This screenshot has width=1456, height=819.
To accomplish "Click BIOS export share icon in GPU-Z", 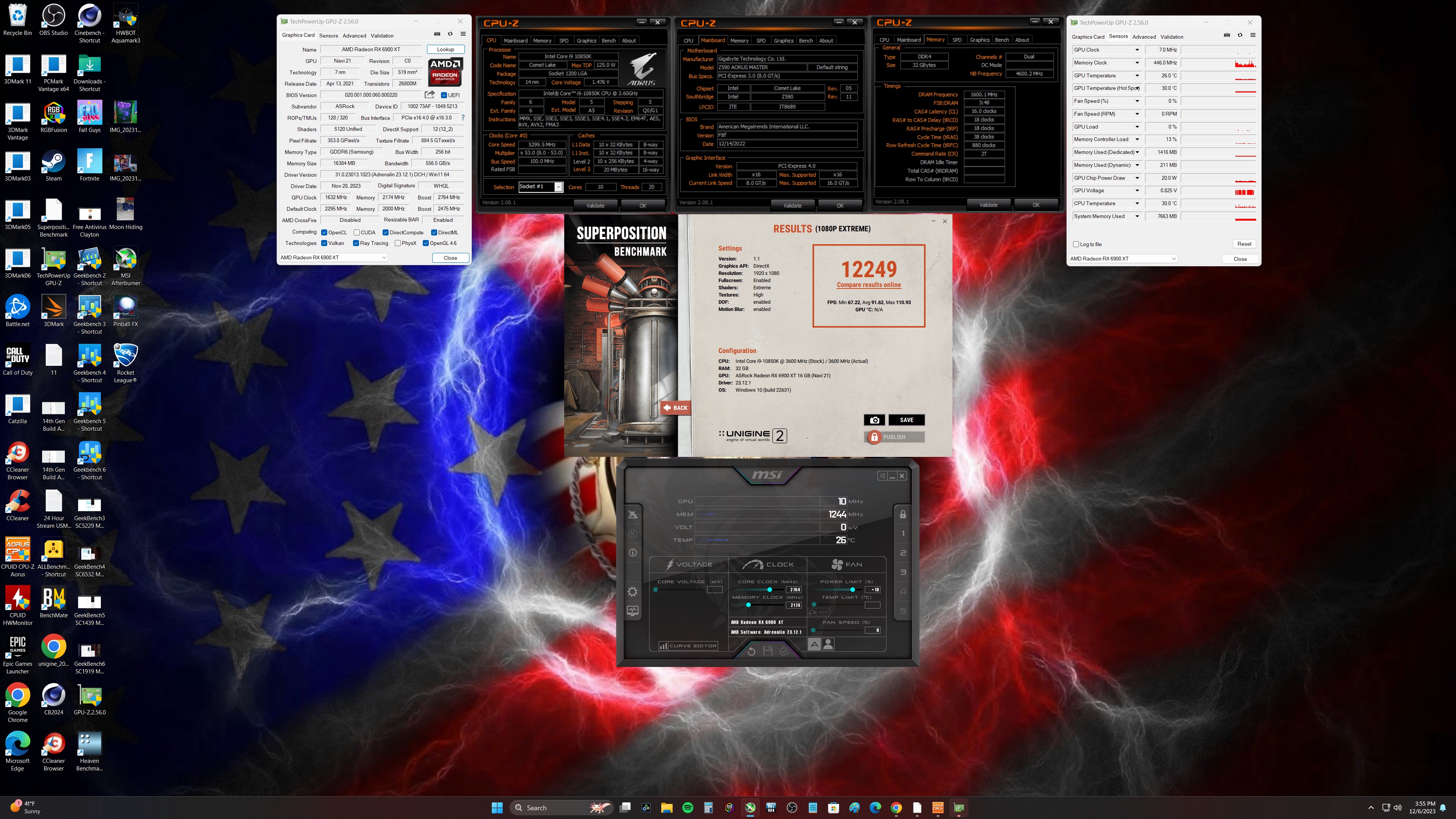I will (430, 95).
